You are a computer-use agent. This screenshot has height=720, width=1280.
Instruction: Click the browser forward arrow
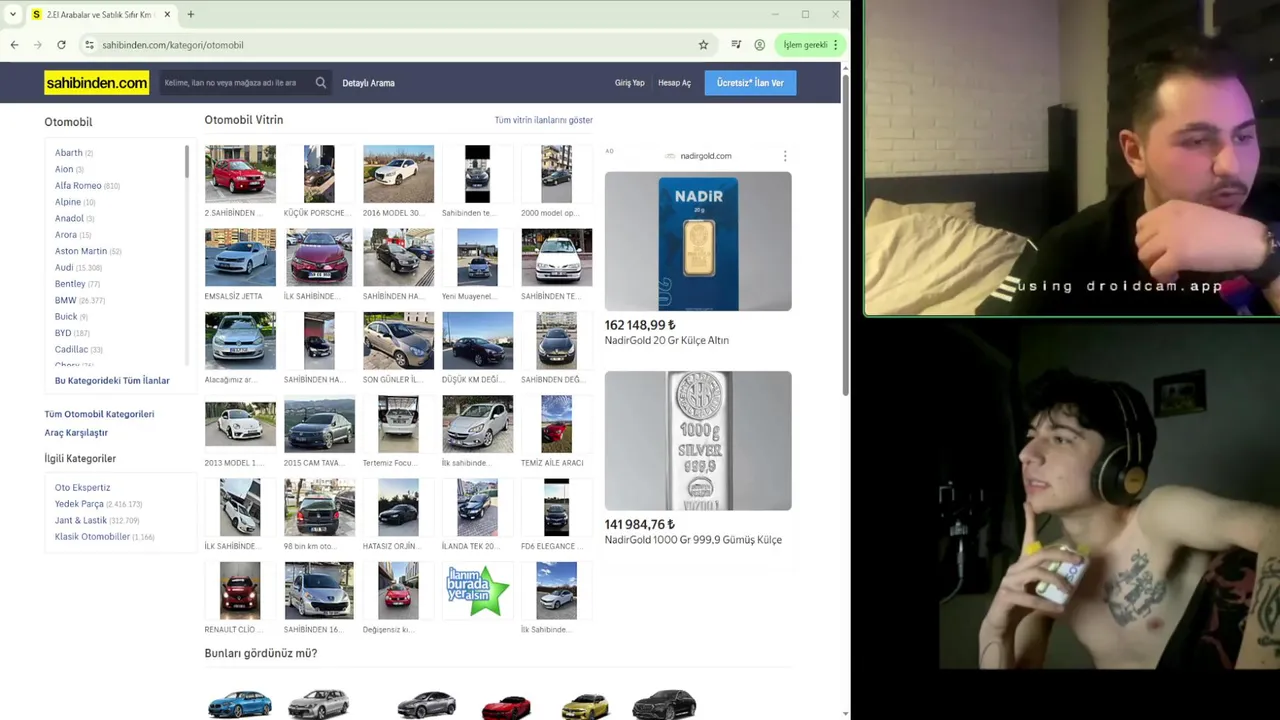[38, 45]
